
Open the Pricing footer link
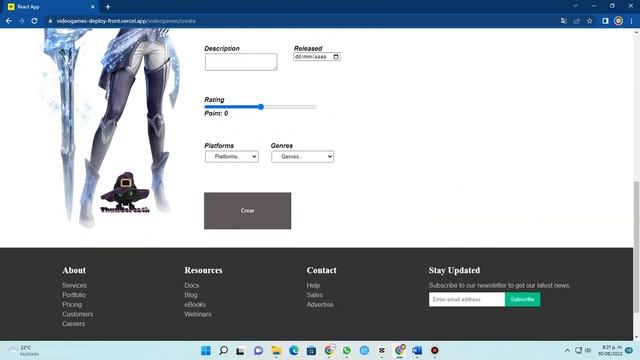click(x=72, y=304)
